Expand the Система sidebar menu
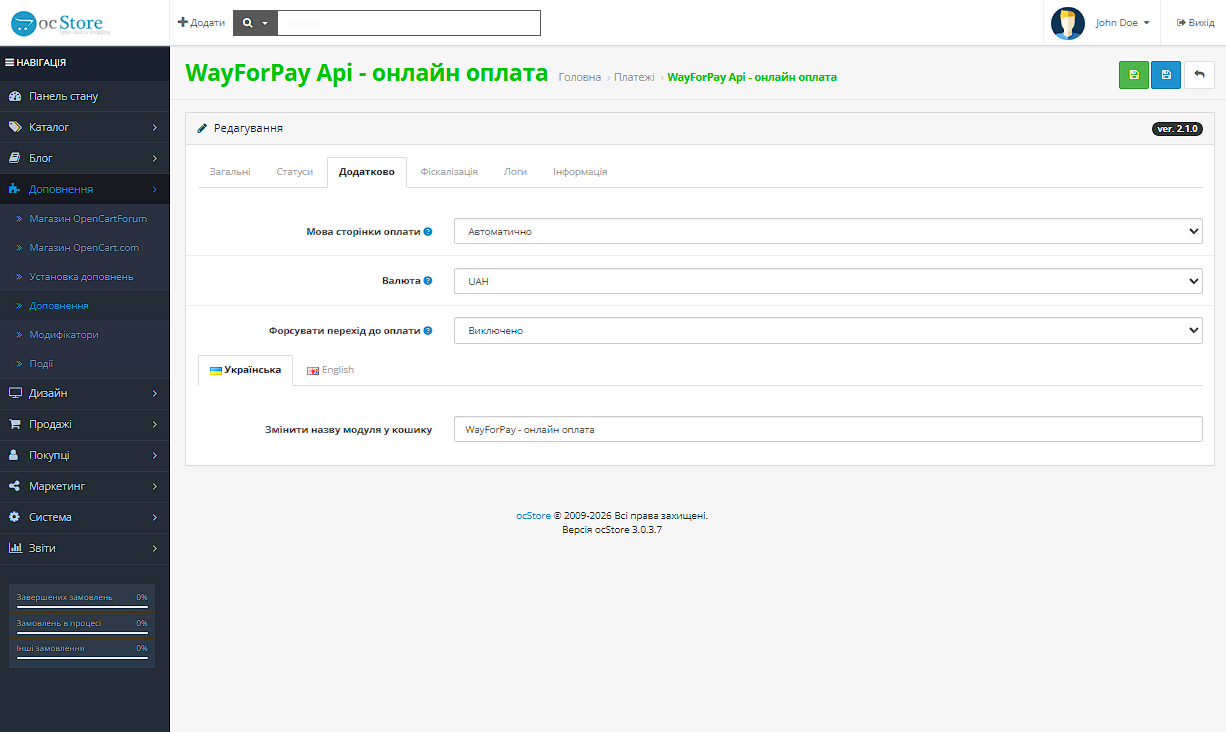 85,517
